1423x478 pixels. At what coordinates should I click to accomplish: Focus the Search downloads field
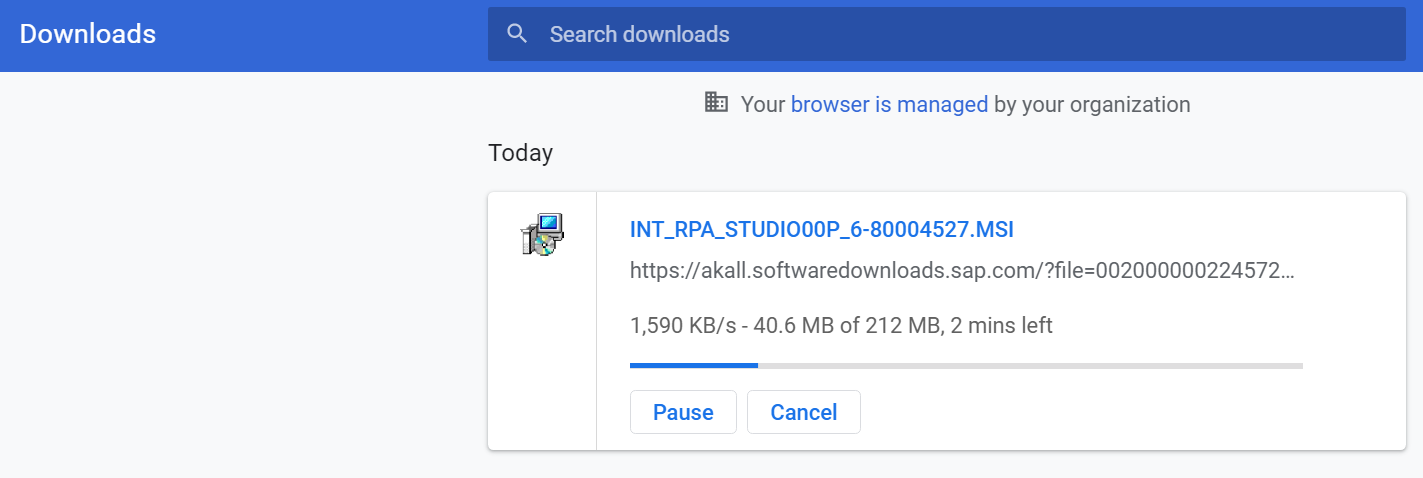pos(900,34)
